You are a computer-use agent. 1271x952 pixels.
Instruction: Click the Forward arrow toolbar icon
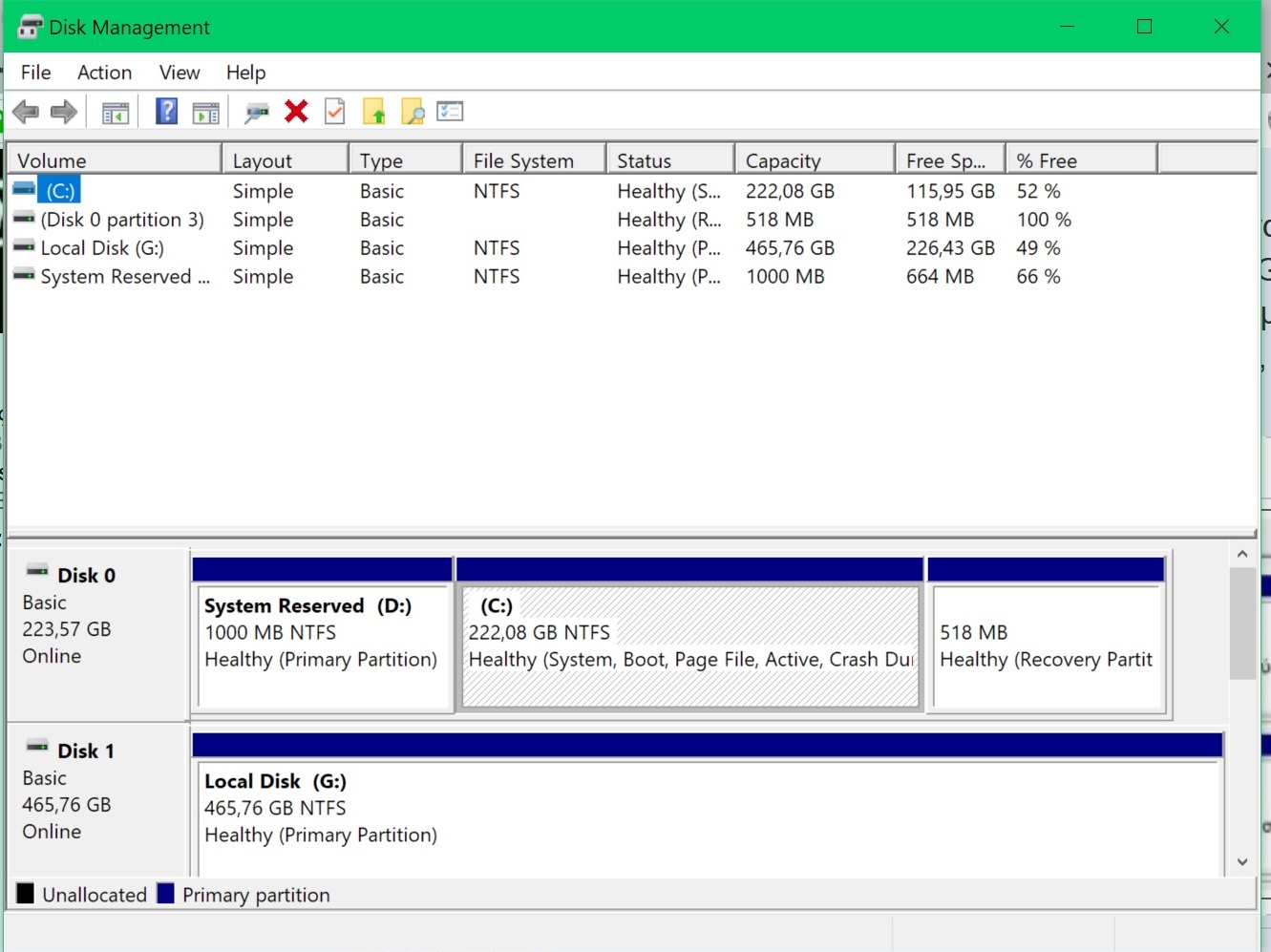click(x=63, y=112)
